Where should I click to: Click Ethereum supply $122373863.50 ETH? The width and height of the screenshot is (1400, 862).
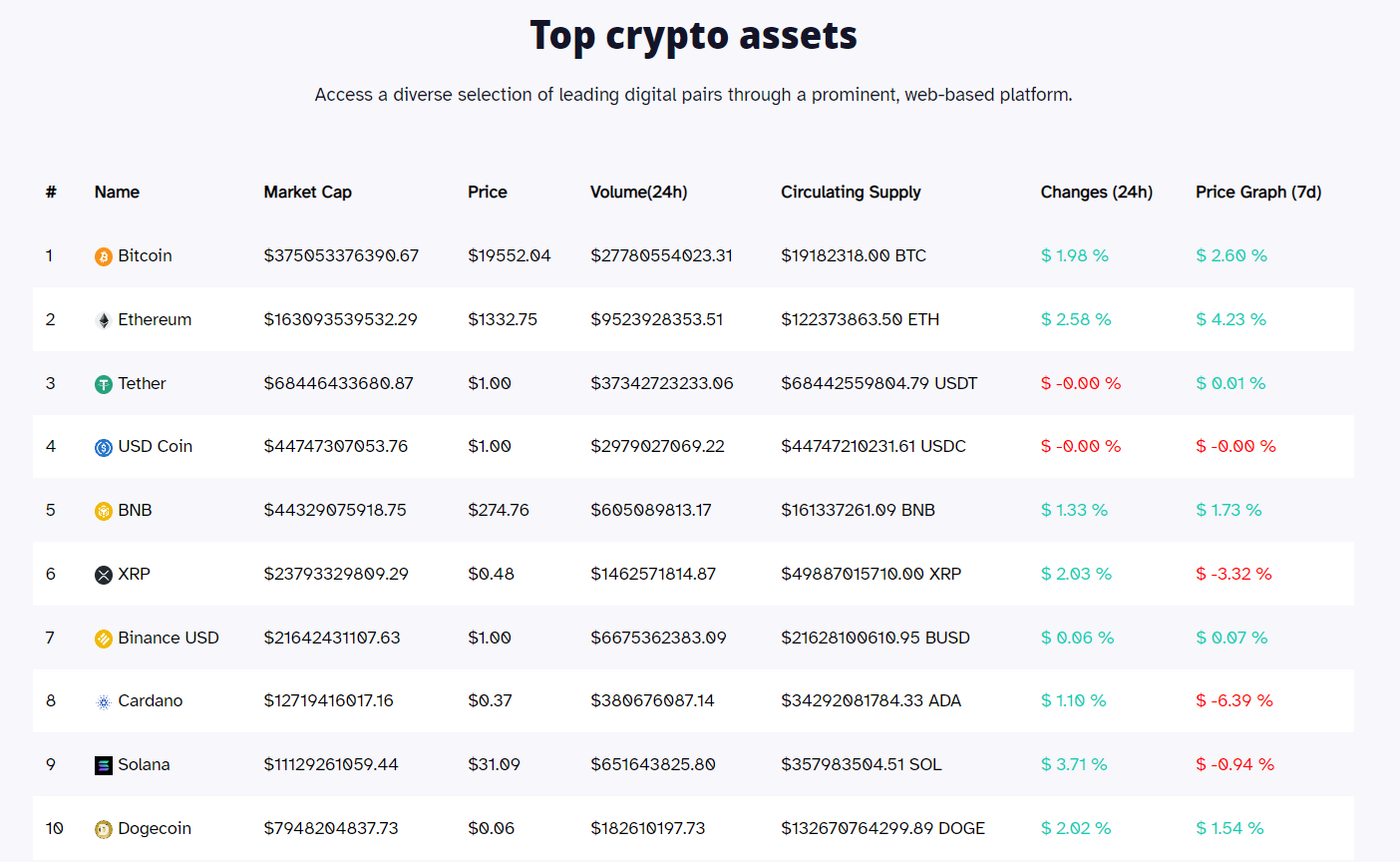pos(860,319)
